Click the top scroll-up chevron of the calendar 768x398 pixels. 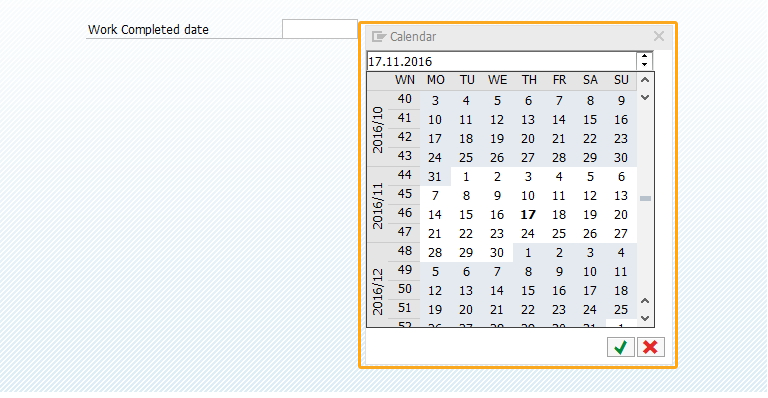(x=645, y=80)
